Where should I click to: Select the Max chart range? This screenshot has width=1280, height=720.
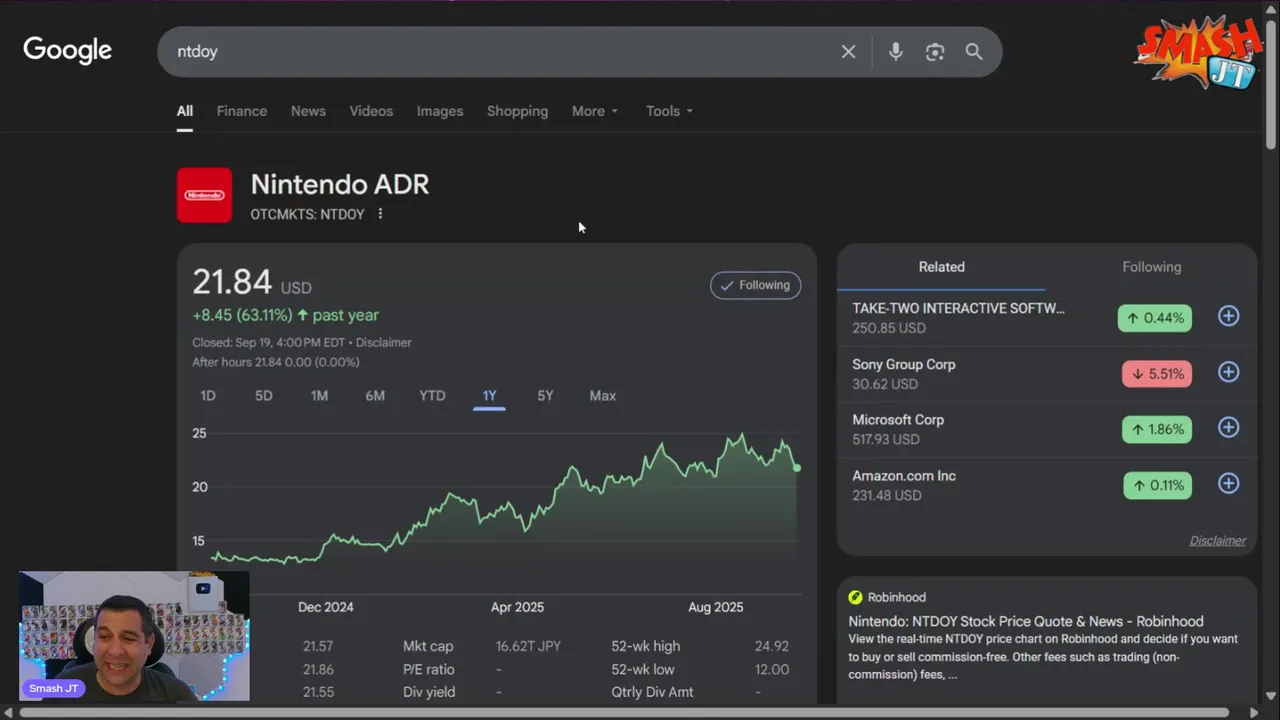(x=602, y=396)
